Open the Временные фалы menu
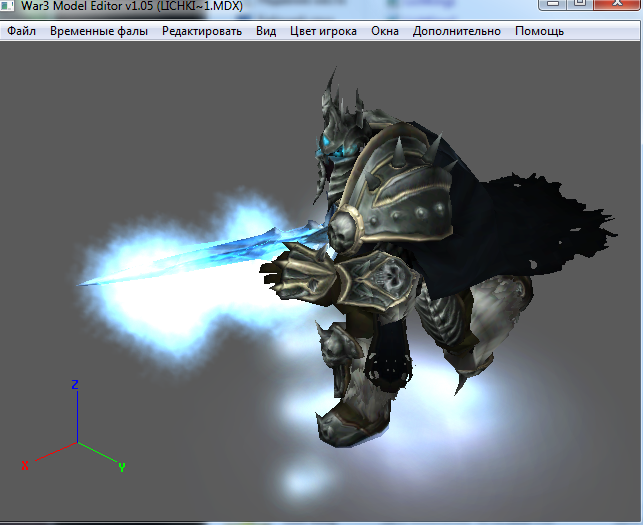The height and width of the screenshot is (525, 643). point(99,31)
